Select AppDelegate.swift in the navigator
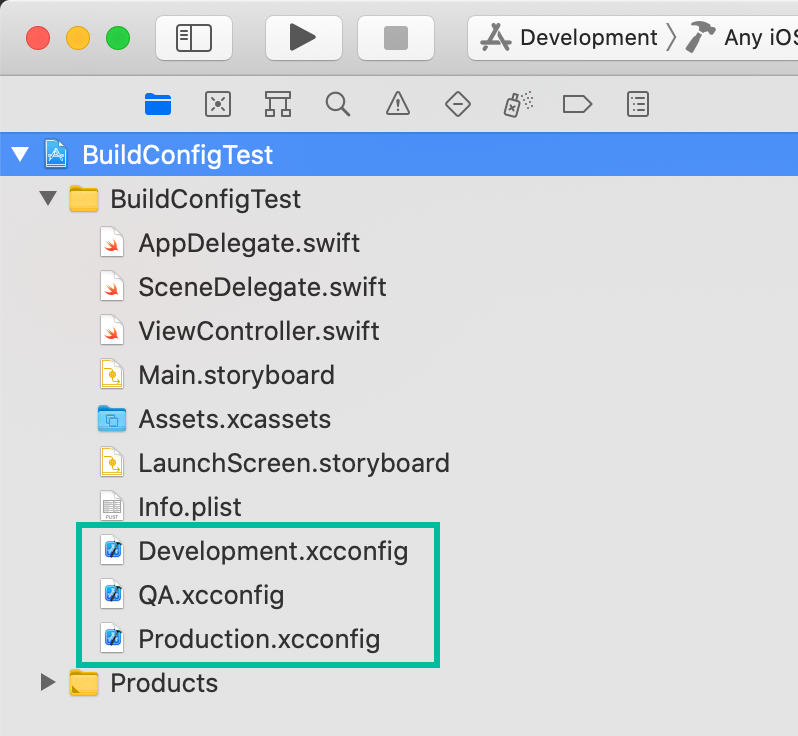The image size is (798, 736). 249,243
